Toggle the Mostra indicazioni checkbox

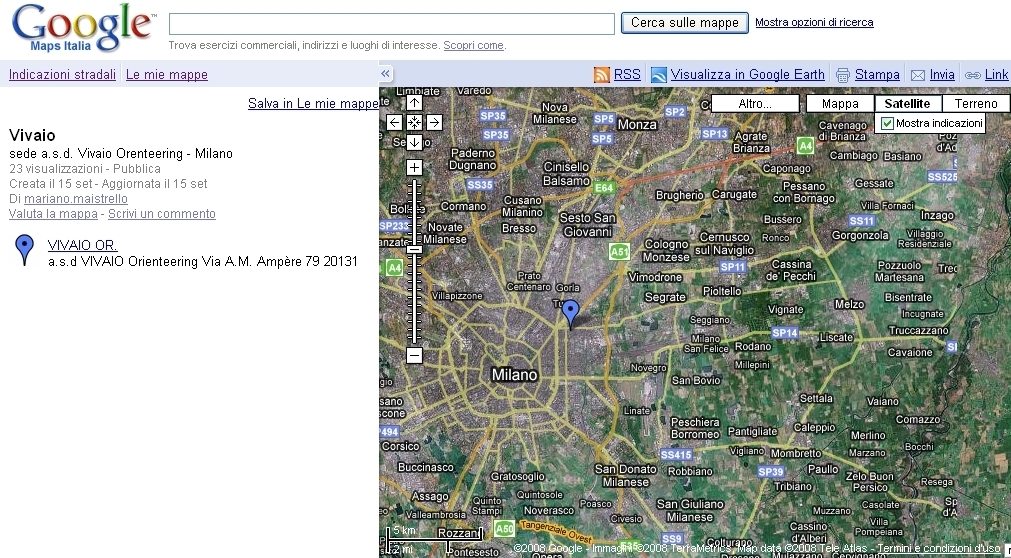(x=887, y=123)
